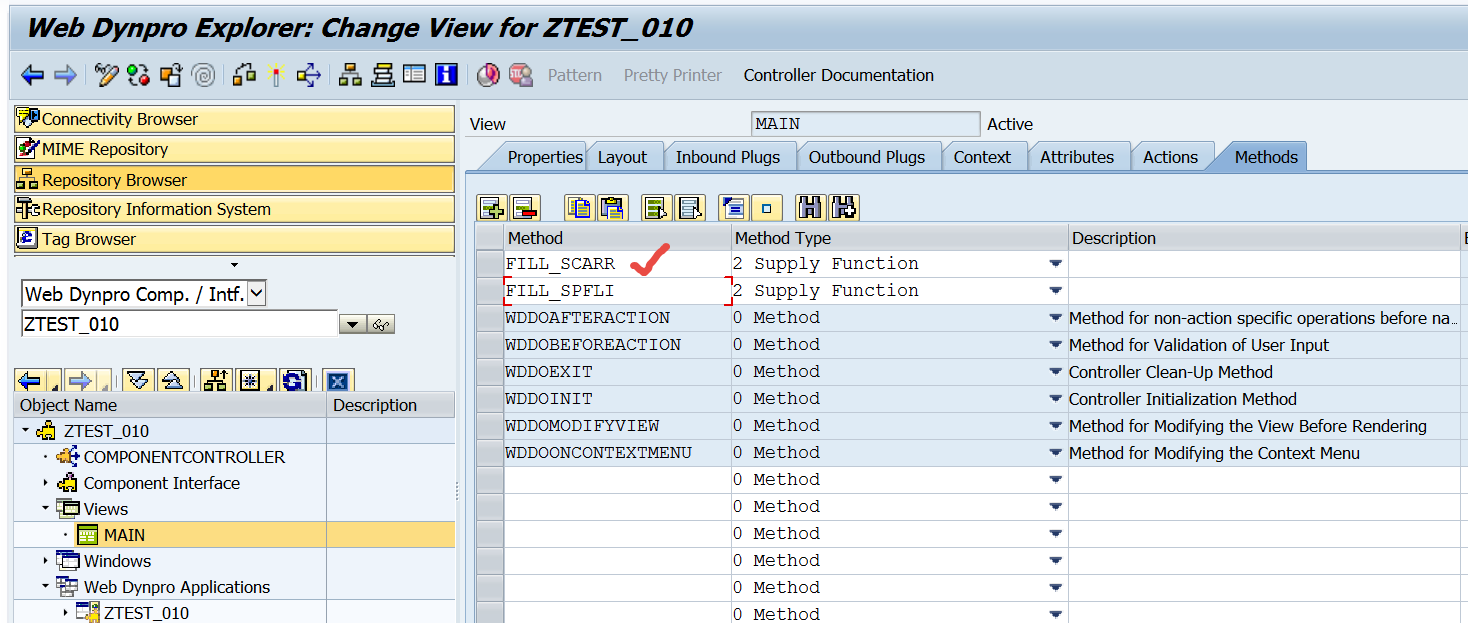Switch to the Context tab

(981, 157)
